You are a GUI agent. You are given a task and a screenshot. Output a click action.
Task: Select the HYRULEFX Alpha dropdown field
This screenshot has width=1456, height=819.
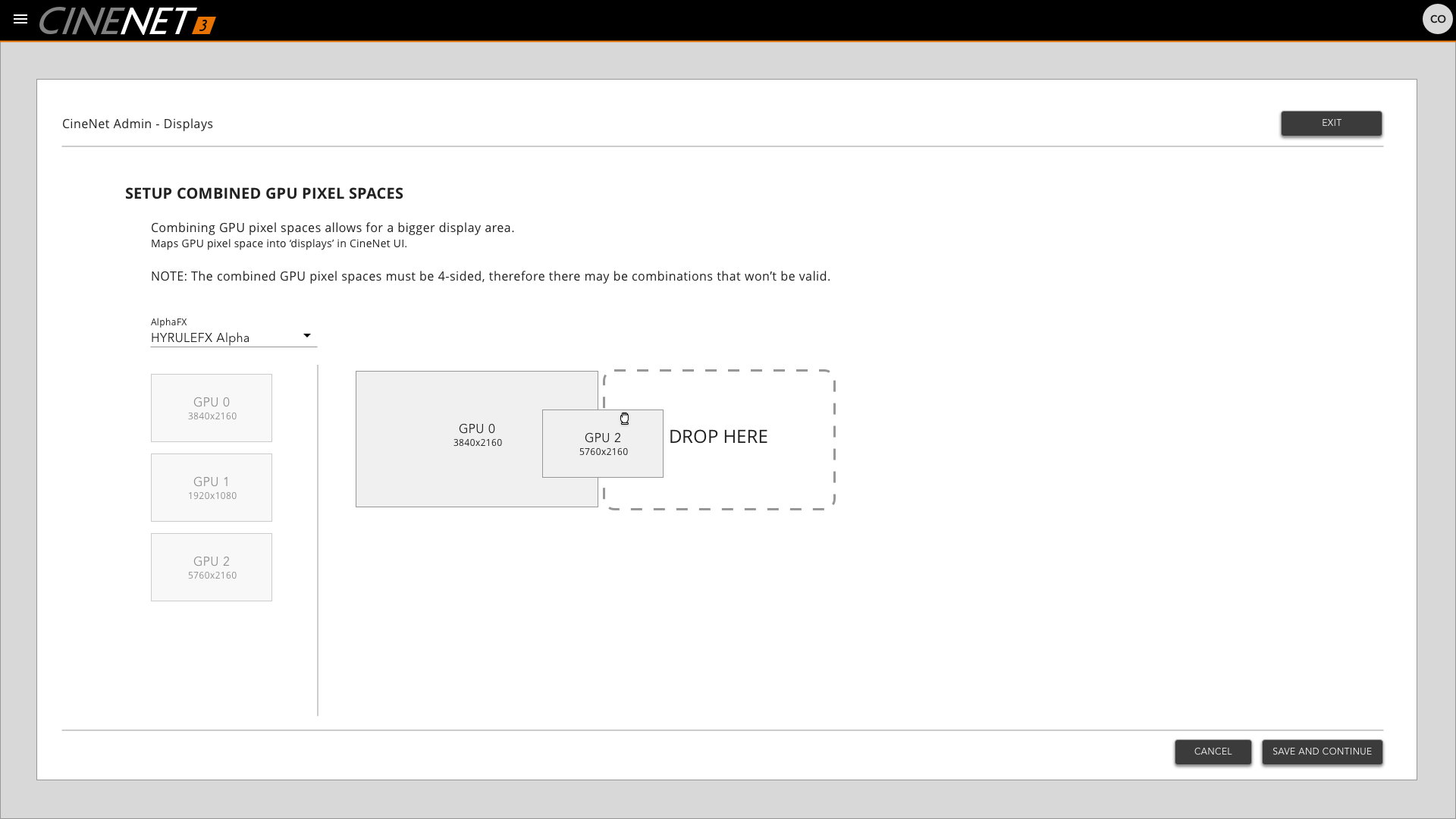point(220,337)
